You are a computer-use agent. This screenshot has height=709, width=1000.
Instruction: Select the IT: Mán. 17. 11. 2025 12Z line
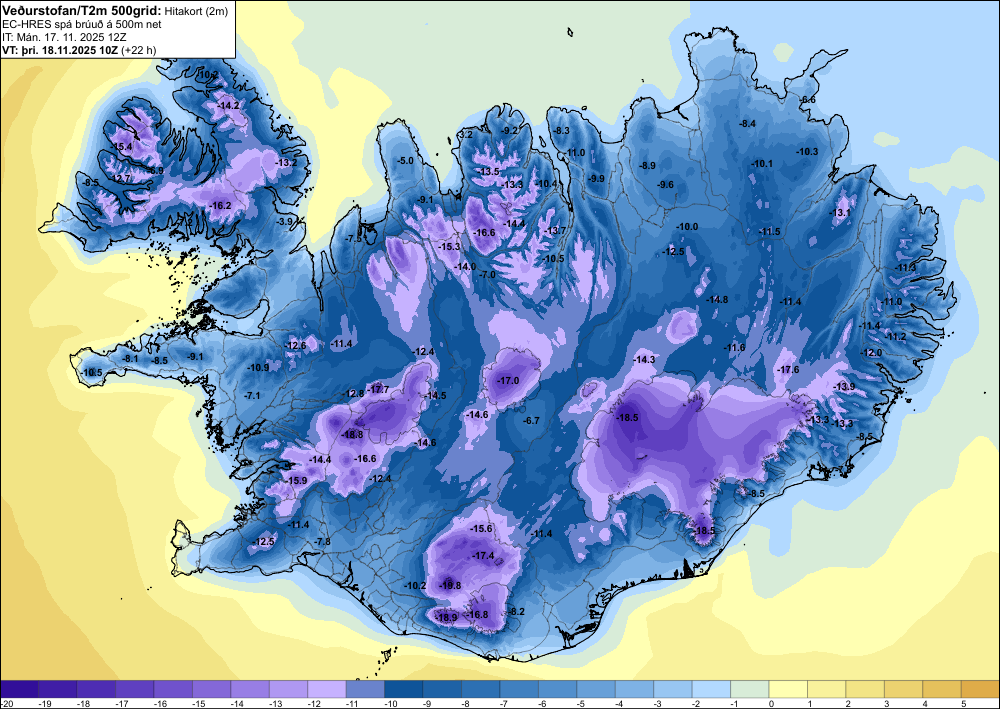pos(64,37)
